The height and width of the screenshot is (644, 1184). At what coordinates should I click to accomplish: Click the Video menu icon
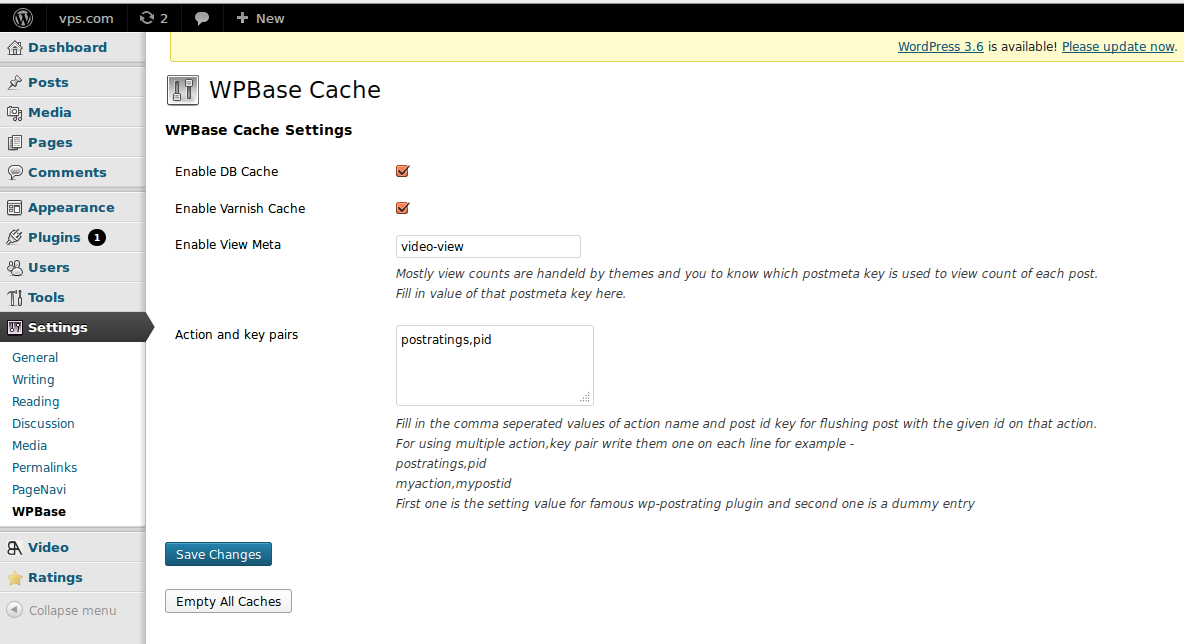click(14, 548)
